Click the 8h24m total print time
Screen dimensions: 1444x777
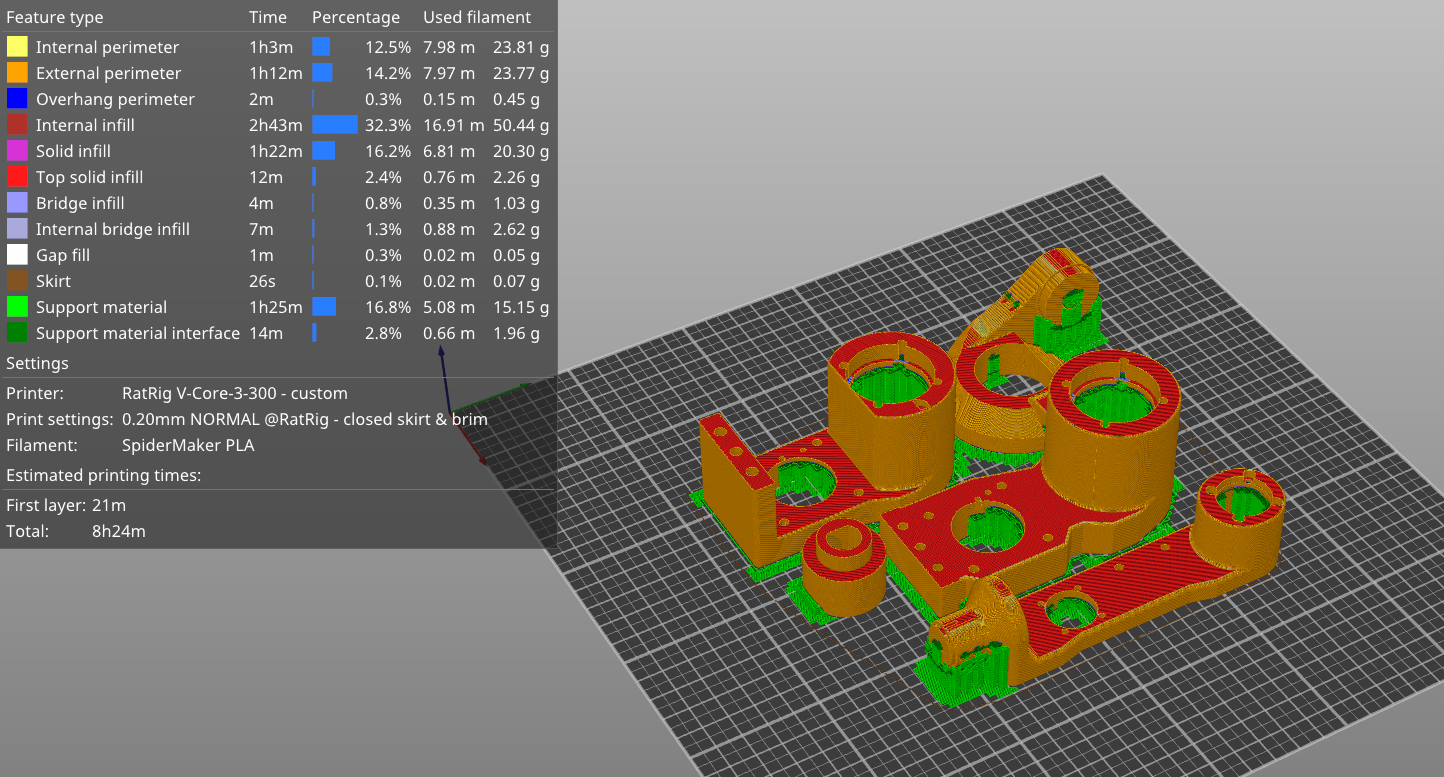(119, 531)
